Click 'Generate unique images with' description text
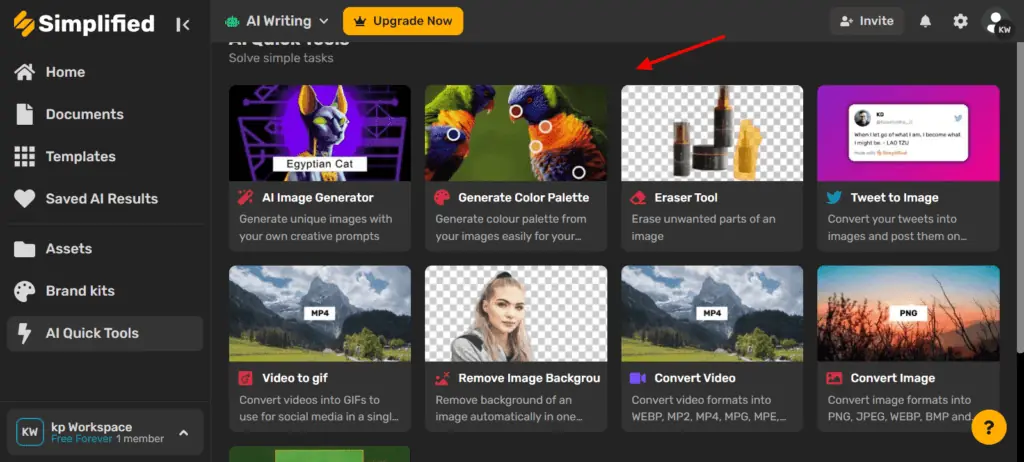Viewport: 1024px width, 462px height. [315, 219]
